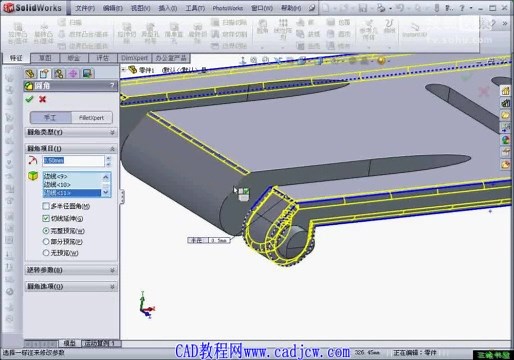Viewport: 514px width, 360px height.
Task: Enable the 多半径圆角 checkbox
Action: [x=46, y=206]
